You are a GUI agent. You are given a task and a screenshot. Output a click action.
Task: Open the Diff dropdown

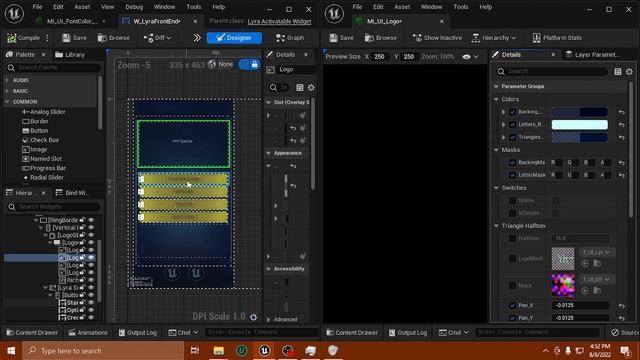tap(157, 38)
